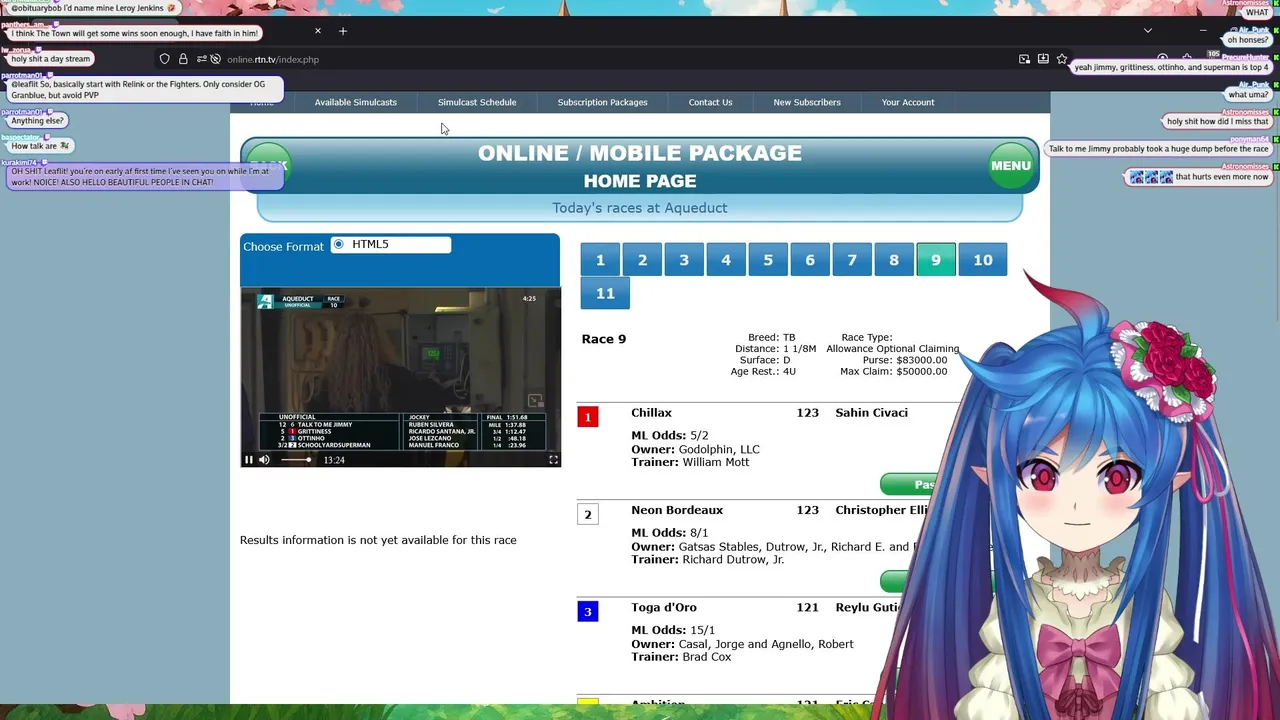The height and width of the screenshot is (720, 1280).
Task: Click Today's races at Aqueduct banner
Action: pos(640,208)
